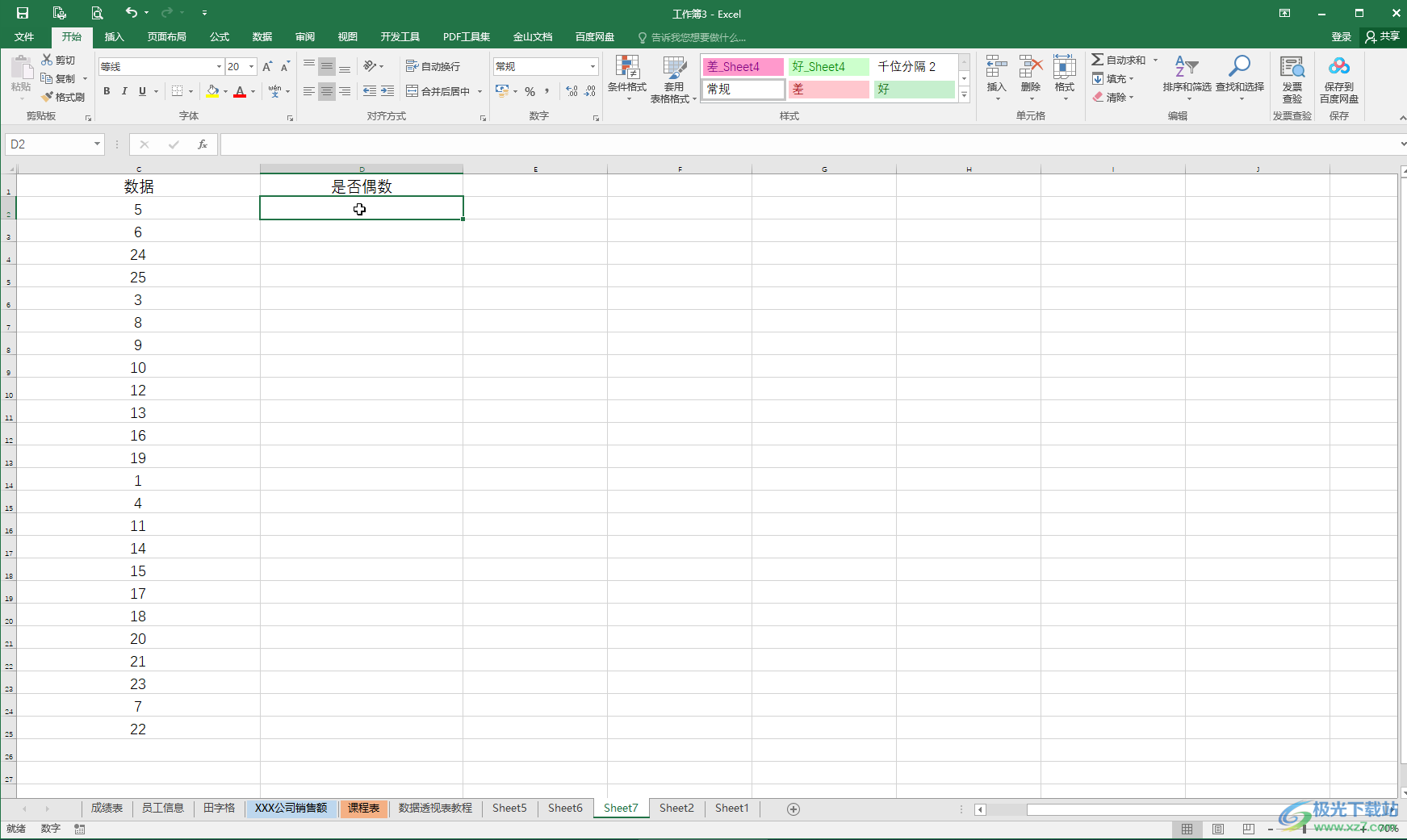Viewport: 1407px width, 840px height.
Task: Click the fill color bucket swatch
Action: (x=212, y=91)
